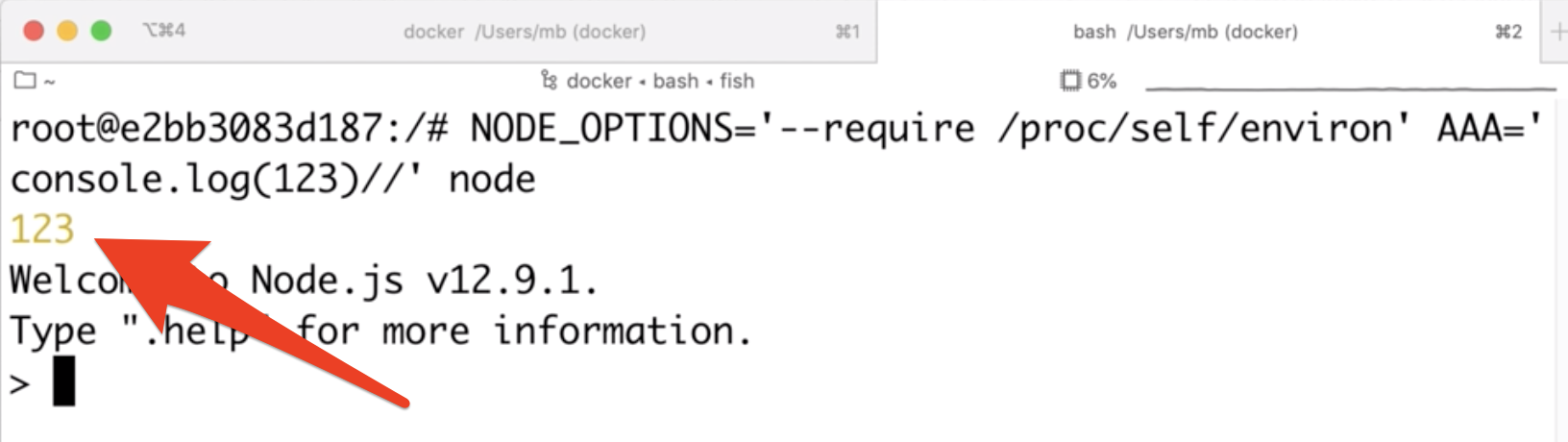The image size is (1568, 442).
Task: Switch to the docker /Users/mb tab
Action: click(524, 32)
